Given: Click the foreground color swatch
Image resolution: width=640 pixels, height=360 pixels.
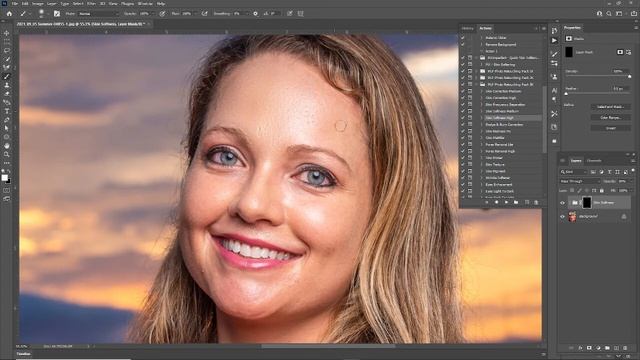Looking at the screenshot, I should click(x=4, y=178).
